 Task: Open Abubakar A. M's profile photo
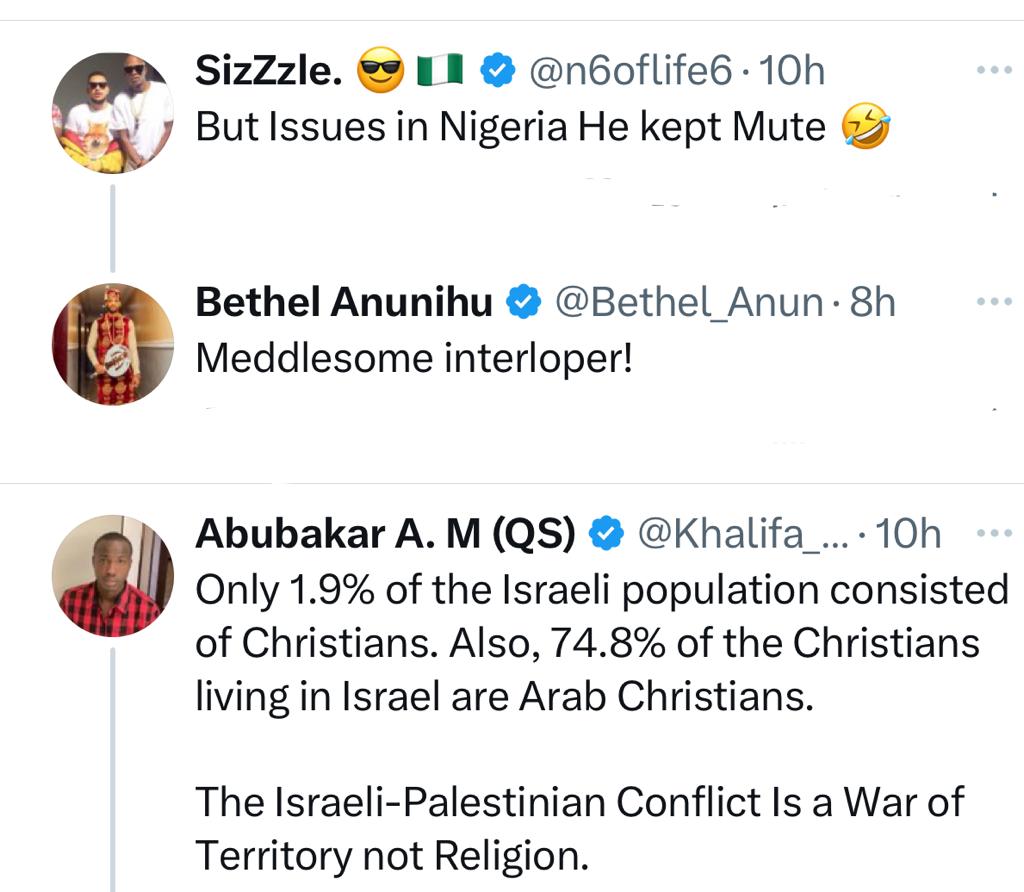[113, 575]
